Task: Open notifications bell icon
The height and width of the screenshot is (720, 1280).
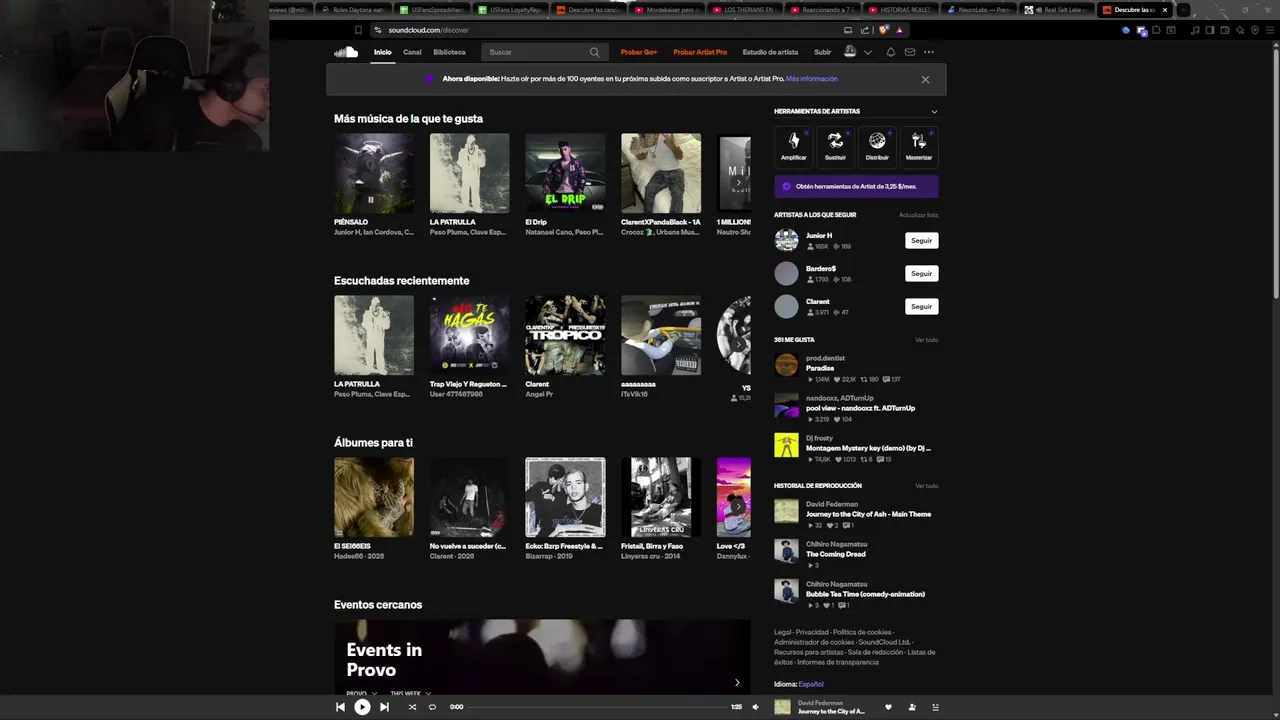Action: click(890, 52)
